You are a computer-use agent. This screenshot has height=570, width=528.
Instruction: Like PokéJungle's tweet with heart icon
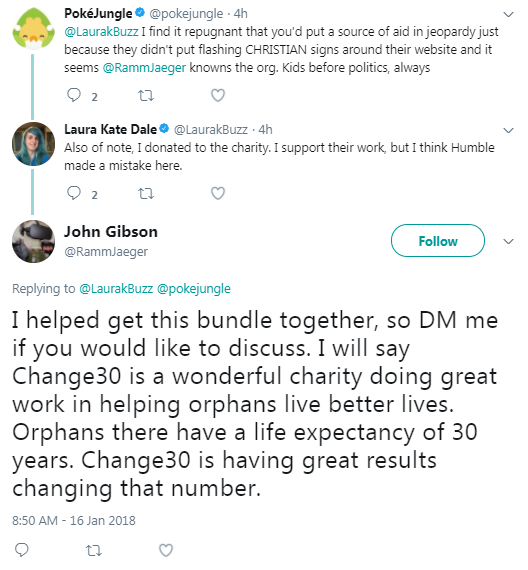point(218,95)
